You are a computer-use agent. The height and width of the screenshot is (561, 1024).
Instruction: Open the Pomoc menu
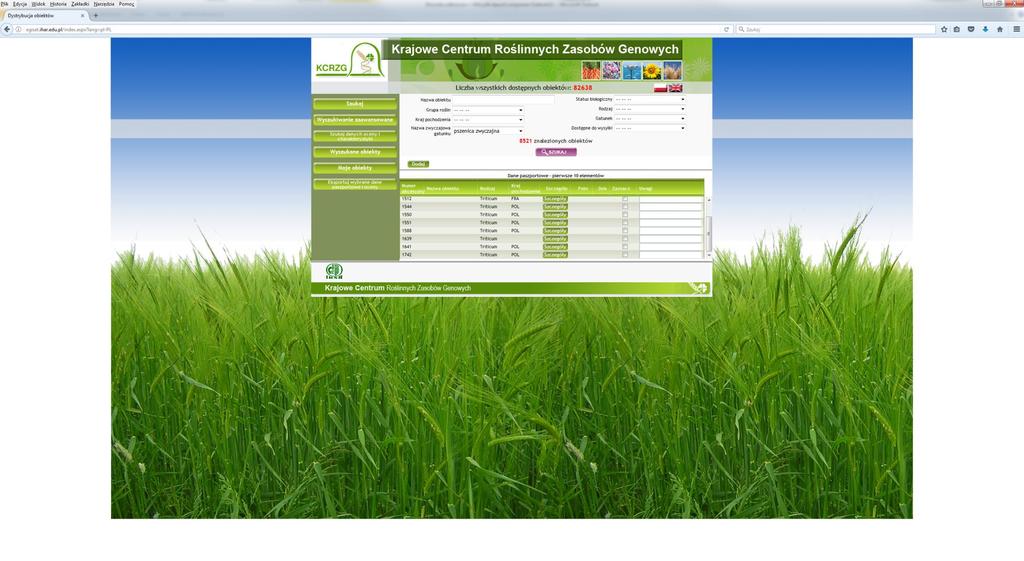(x=127, y=4)
